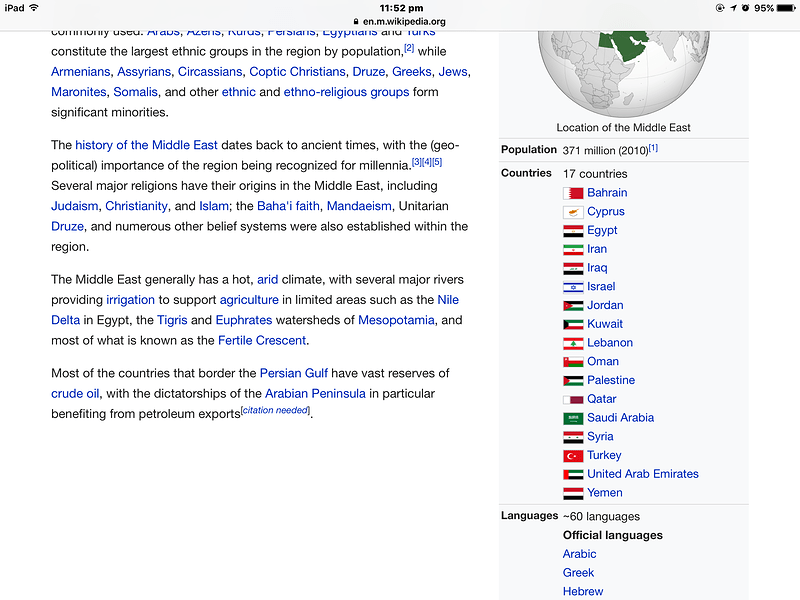
Task: Click the Yemen flag icon
Action: [573, 493]
